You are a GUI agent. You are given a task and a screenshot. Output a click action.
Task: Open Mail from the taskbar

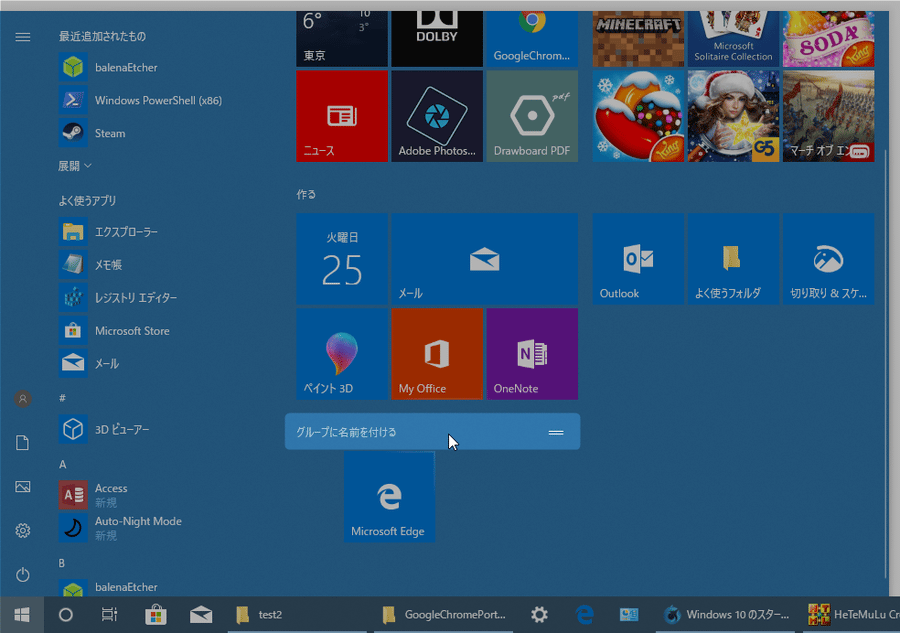point(201,615)
